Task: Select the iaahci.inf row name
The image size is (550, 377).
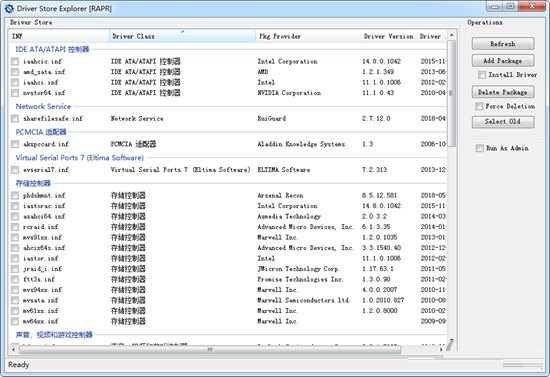Action: pyautogui.click(x=41, y=82)
